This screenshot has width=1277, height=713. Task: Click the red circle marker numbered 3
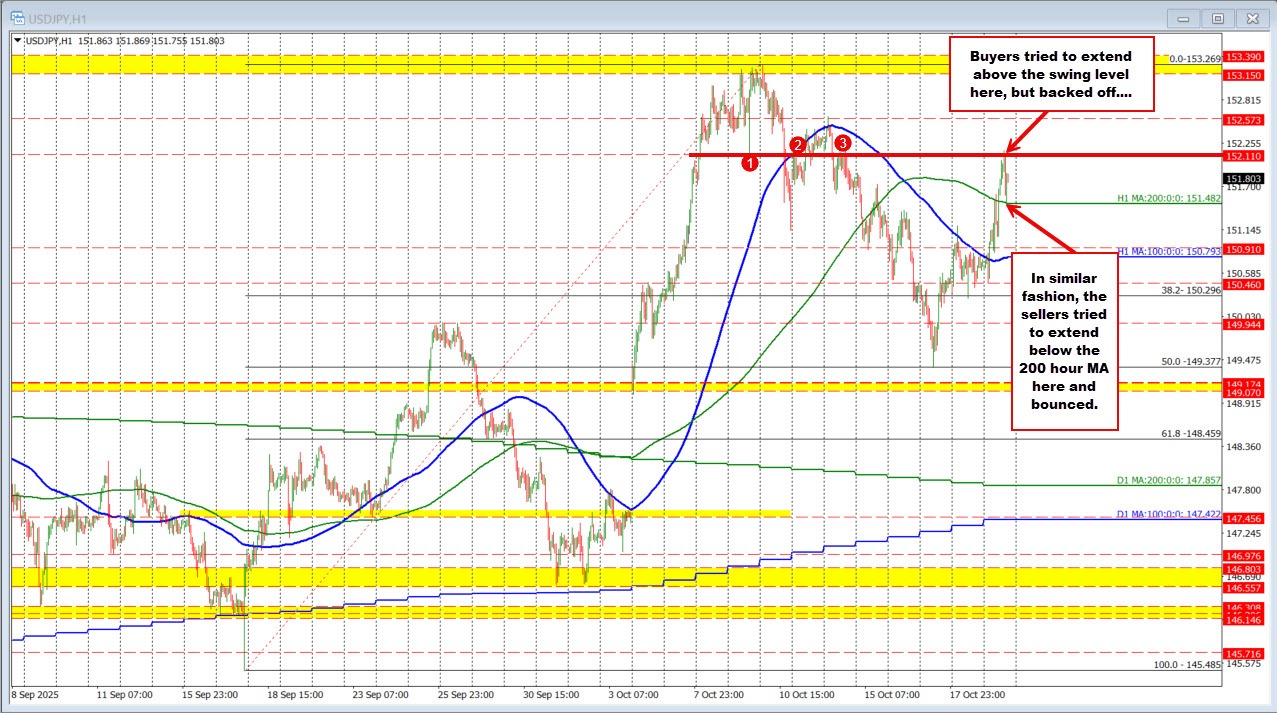coord(843,143)
